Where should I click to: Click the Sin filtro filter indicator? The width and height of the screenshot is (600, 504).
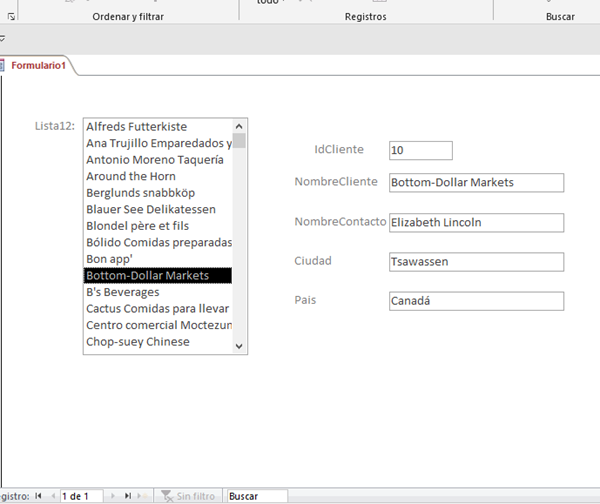pyautogui.click(x=188, y=496)
